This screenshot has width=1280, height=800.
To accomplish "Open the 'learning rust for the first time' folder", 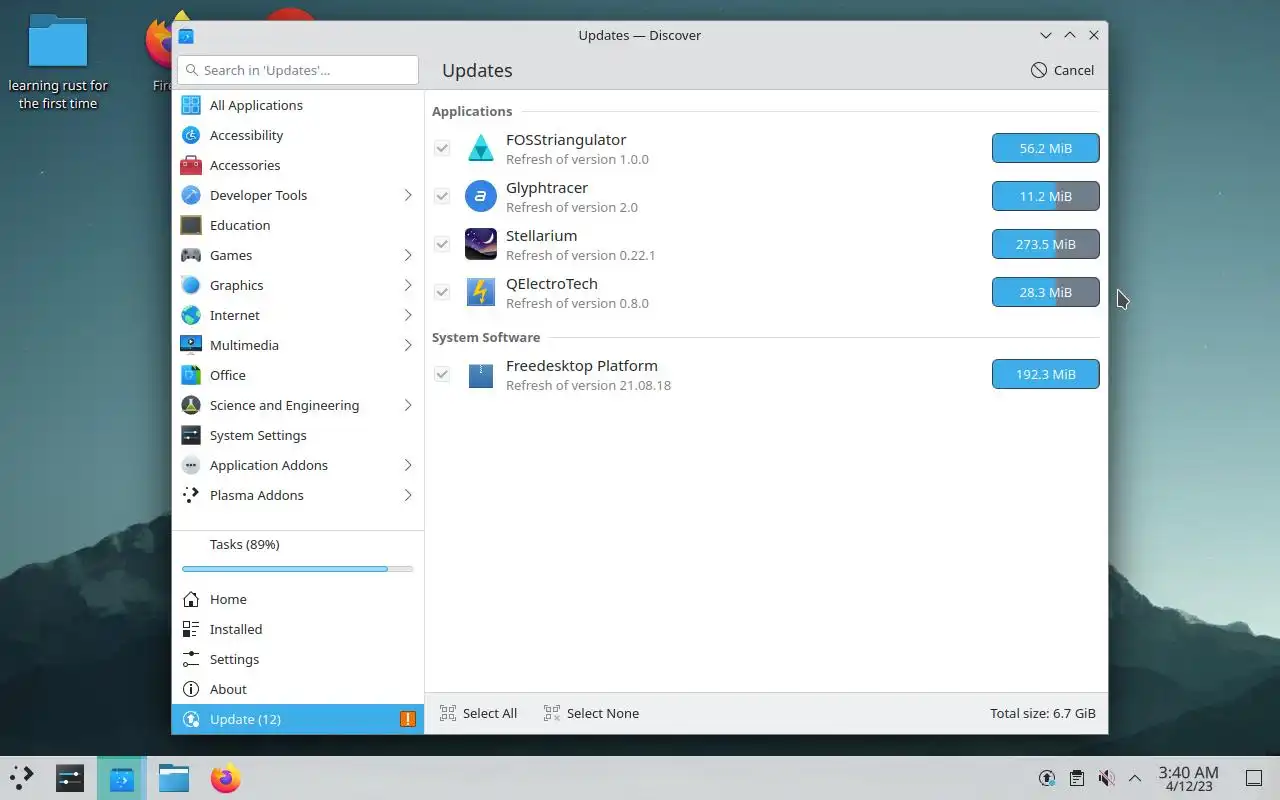I will point(58,62).
